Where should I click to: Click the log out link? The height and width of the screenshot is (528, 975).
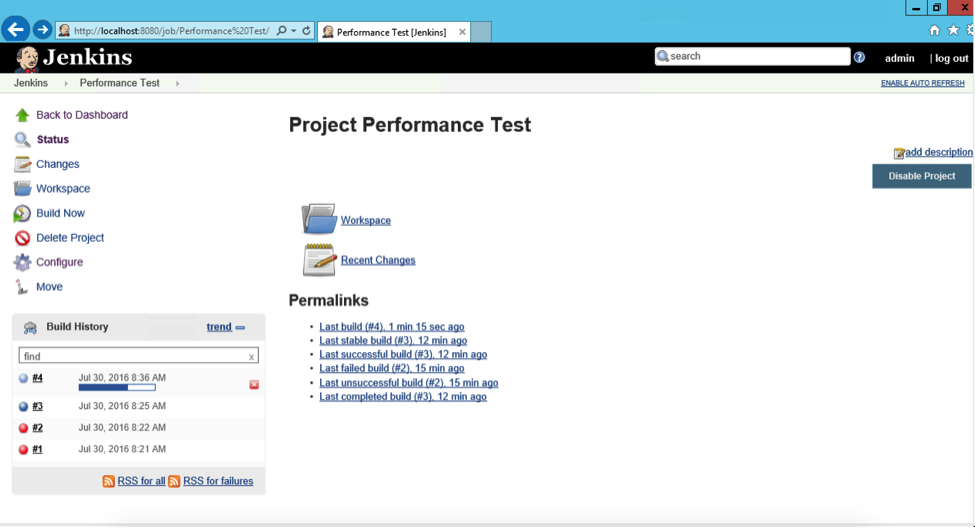coord(952,58)
